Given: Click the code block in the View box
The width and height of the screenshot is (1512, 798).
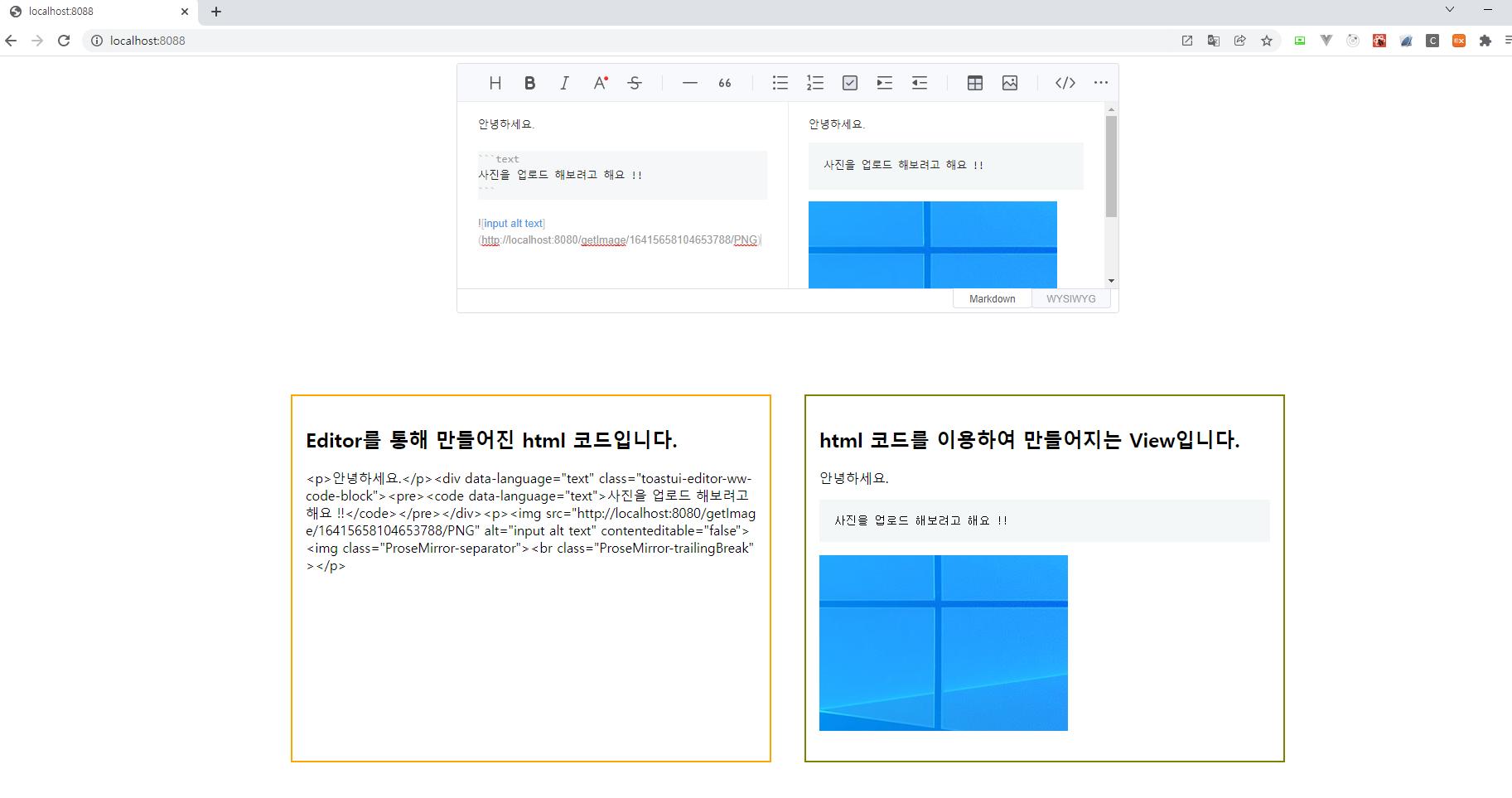Looking at the screenshot, I should click(1044, 520).
